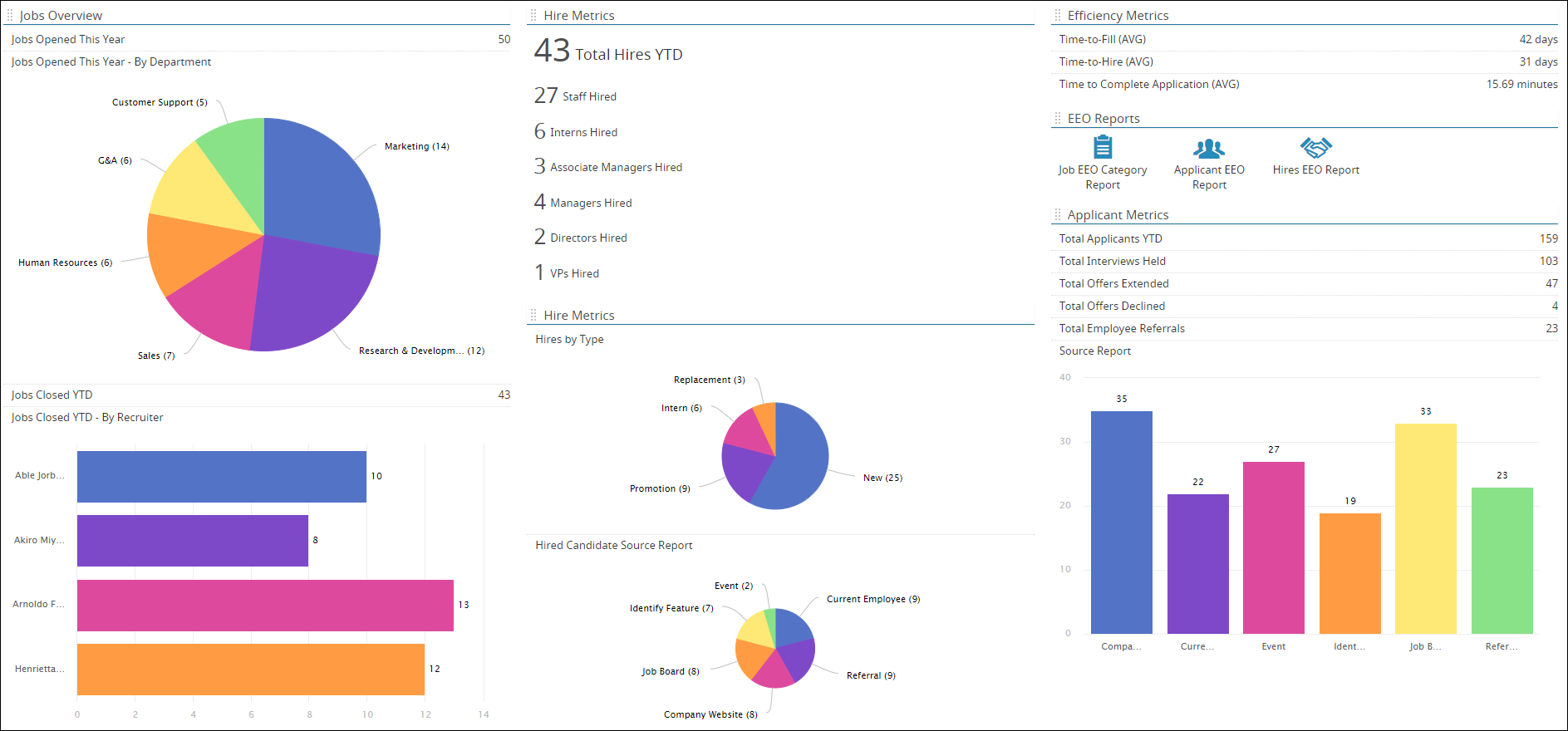Click the Hires EEO Report link
1568x731 pixels.
pos(1316,169)
